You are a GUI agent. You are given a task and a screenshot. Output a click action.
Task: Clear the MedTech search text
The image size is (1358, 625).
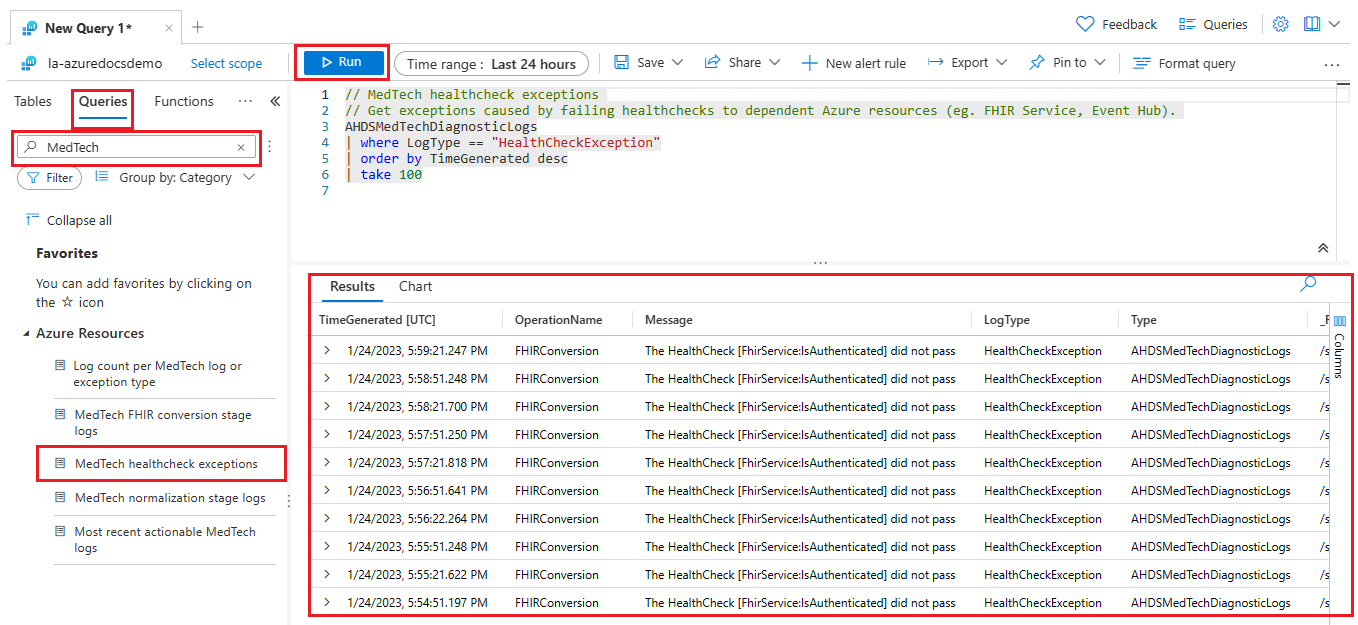(241, 147)
